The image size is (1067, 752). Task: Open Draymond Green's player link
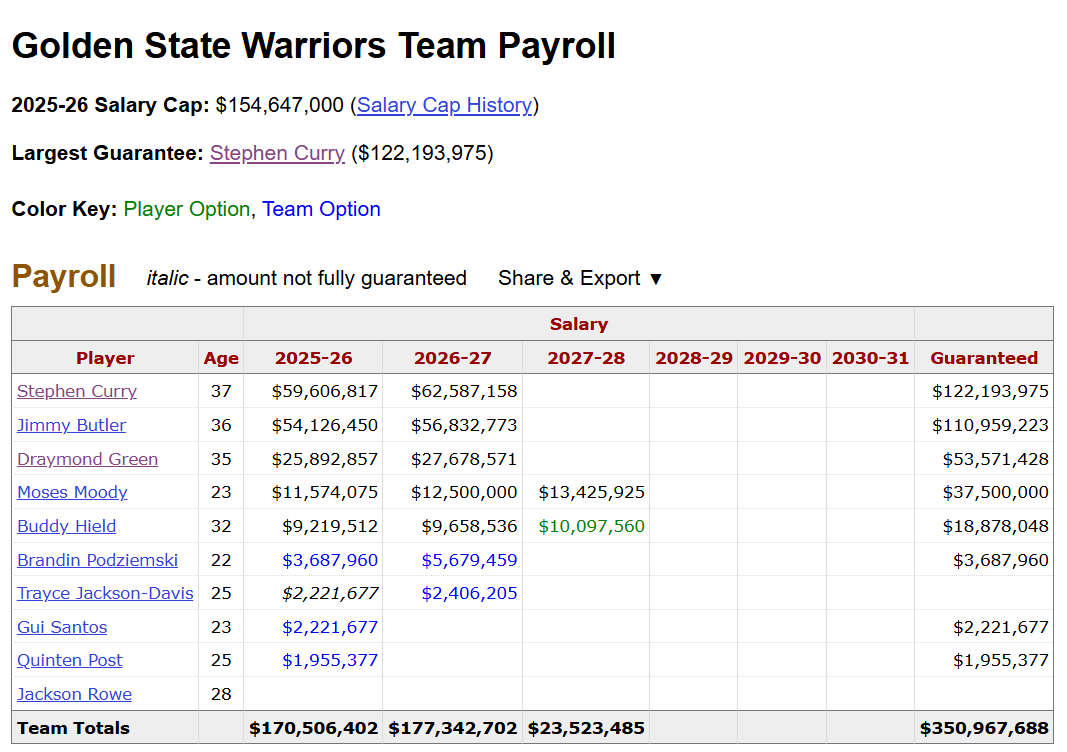(x=87, y=459)
